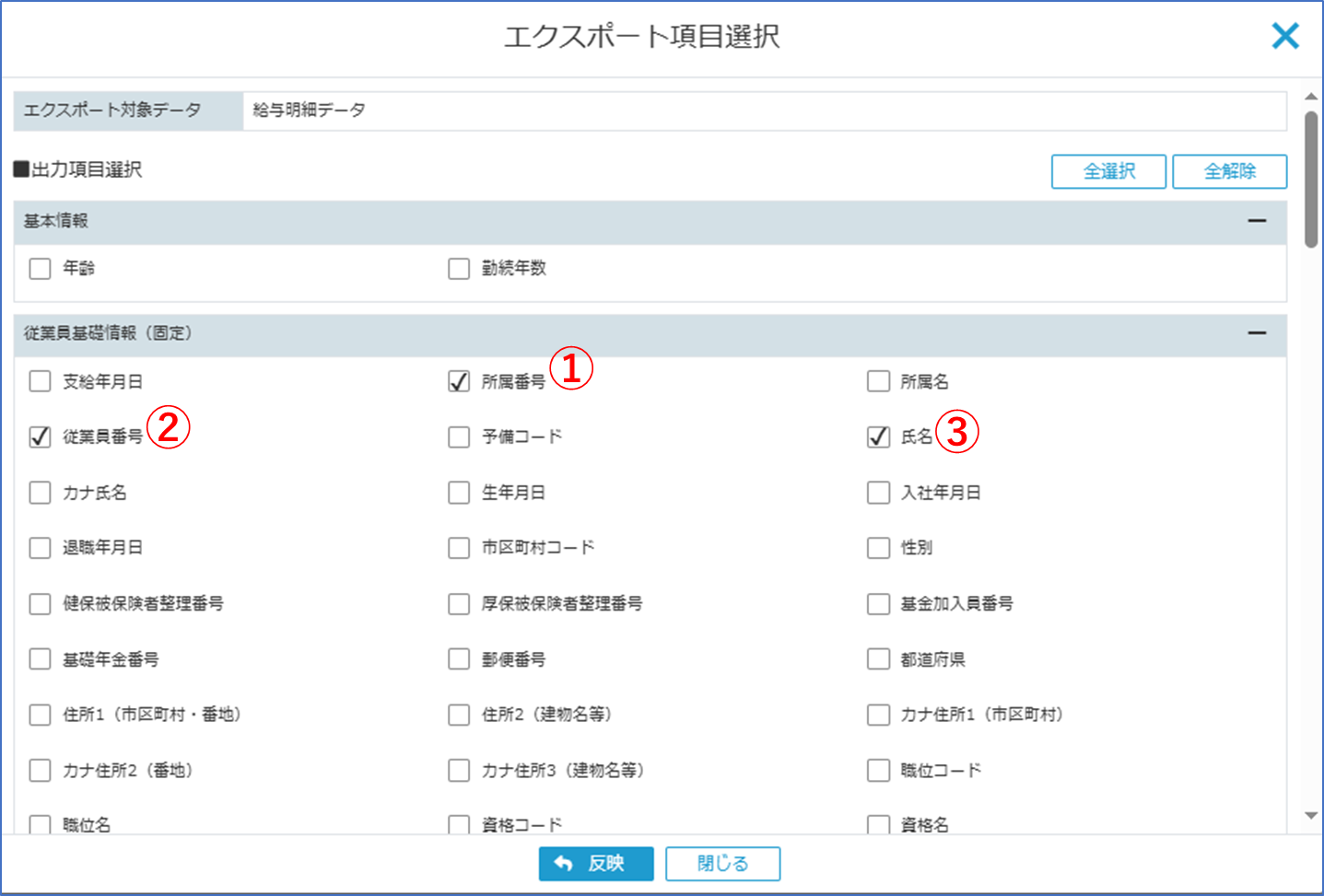1324x896 pixels.
Task: Tick the 支給年月日 checkbox
Action: [x=40, y=381]
